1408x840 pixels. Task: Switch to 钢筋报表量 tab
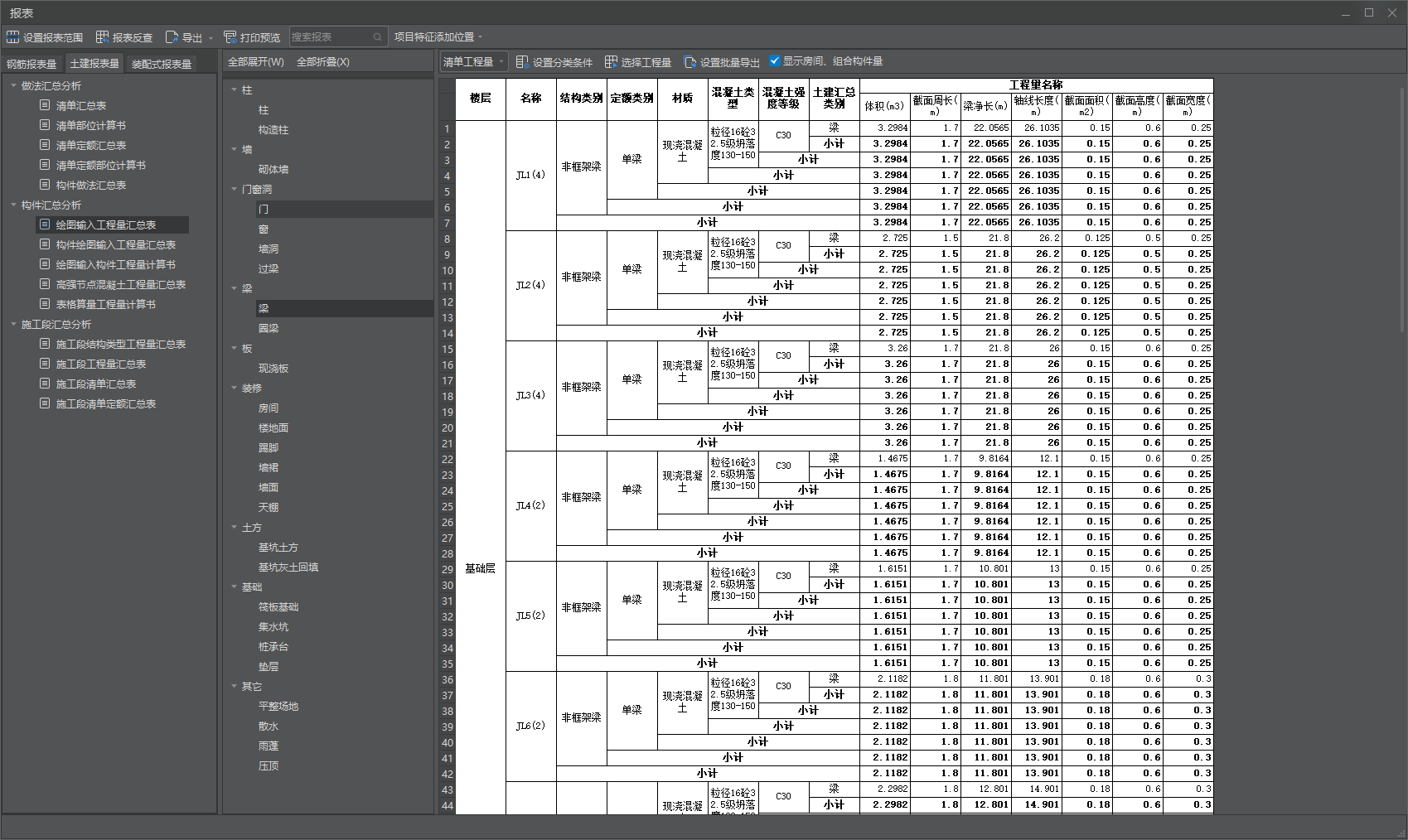click(31, 64)
